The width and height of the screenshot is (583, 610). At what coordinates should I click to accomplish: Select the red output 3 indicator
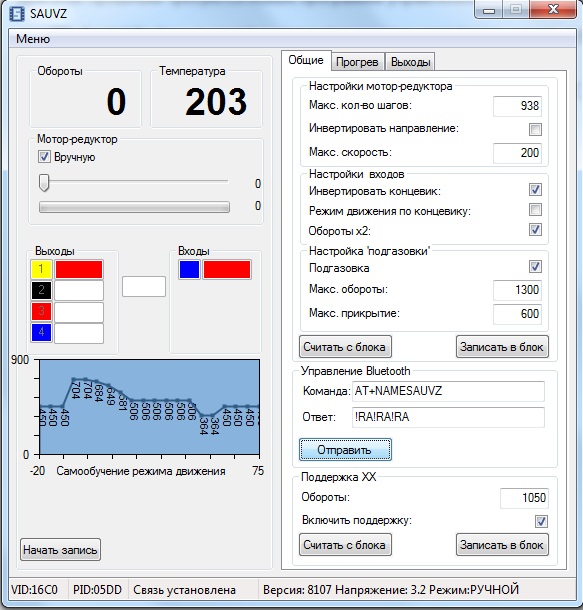[x=41, y=312]
